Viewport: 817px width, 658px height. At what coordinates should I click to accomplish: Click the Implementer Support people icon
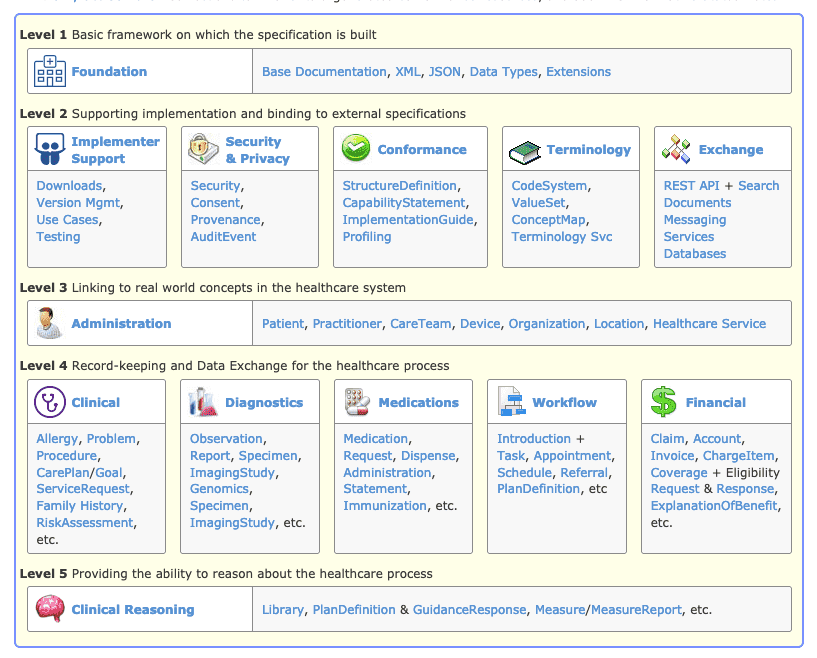click(50, 150)
